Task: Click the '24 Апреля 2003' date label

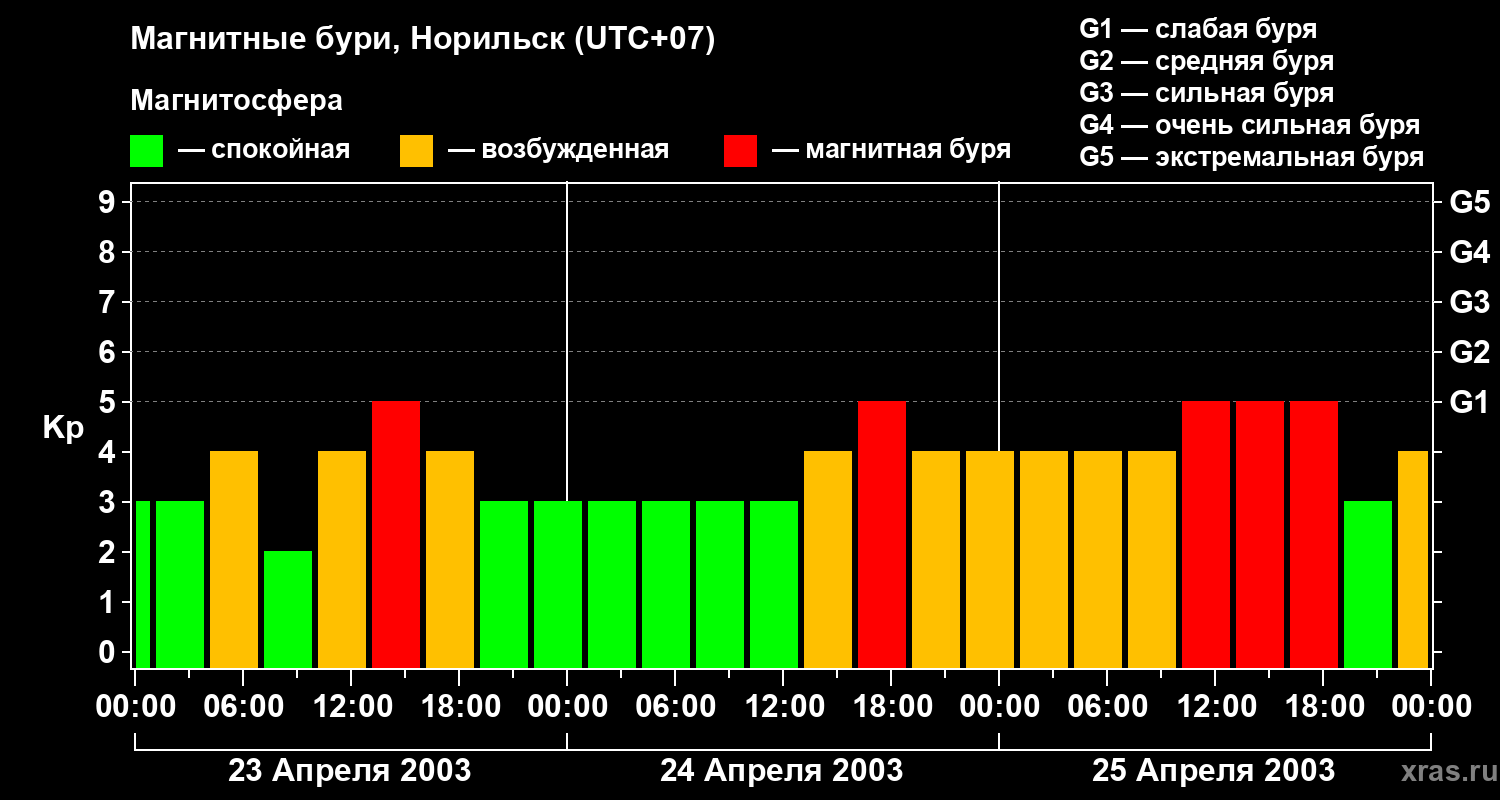Action: [782, 771]
